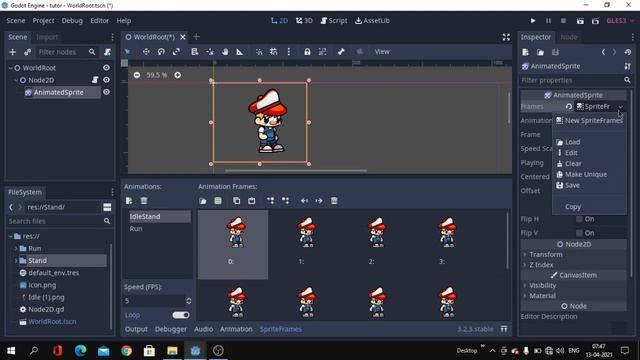This screenshot has height=360, width=640.
Task: Choose the Pan mode hand tool
Action: coord(224,51)
